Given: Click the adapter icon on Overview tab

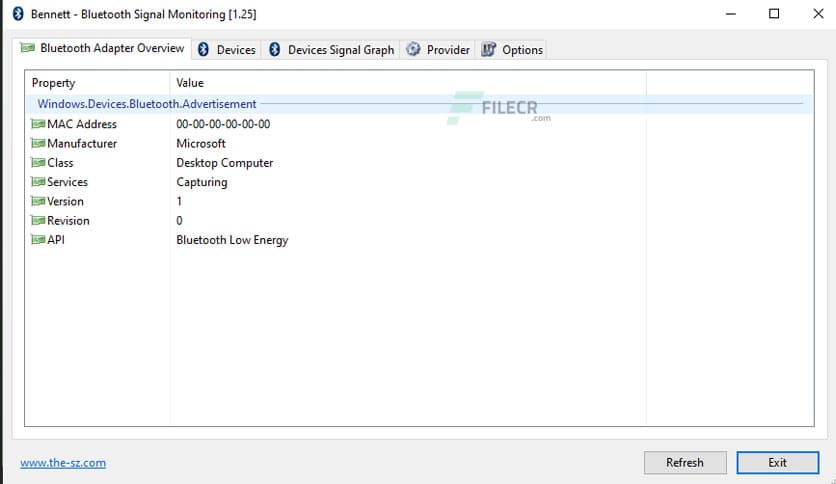Looking at the screenshot, I should 27,48.
